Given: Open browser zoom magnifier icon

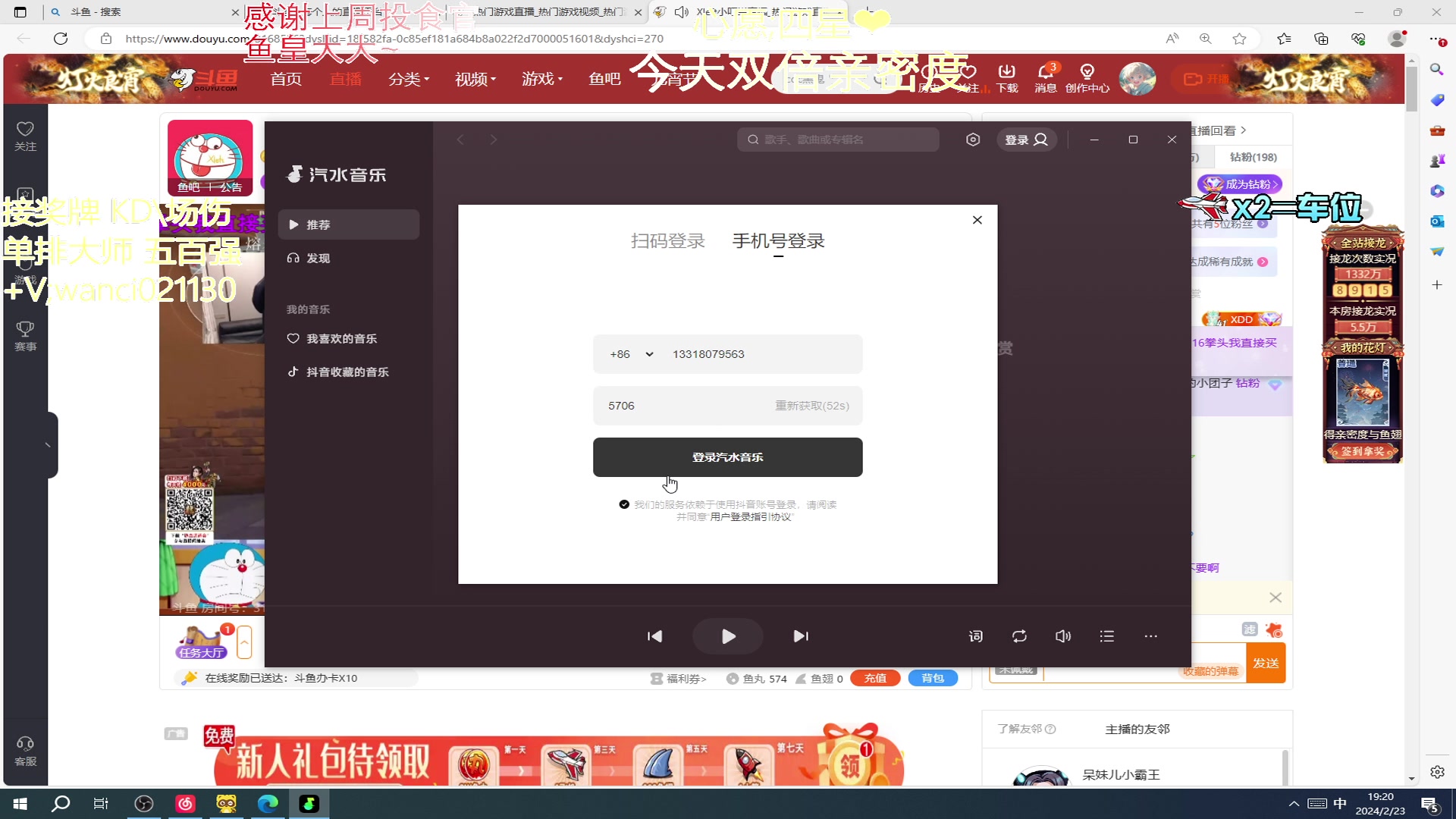Looking at the screenshot, I should click(x=1205, y=39).
